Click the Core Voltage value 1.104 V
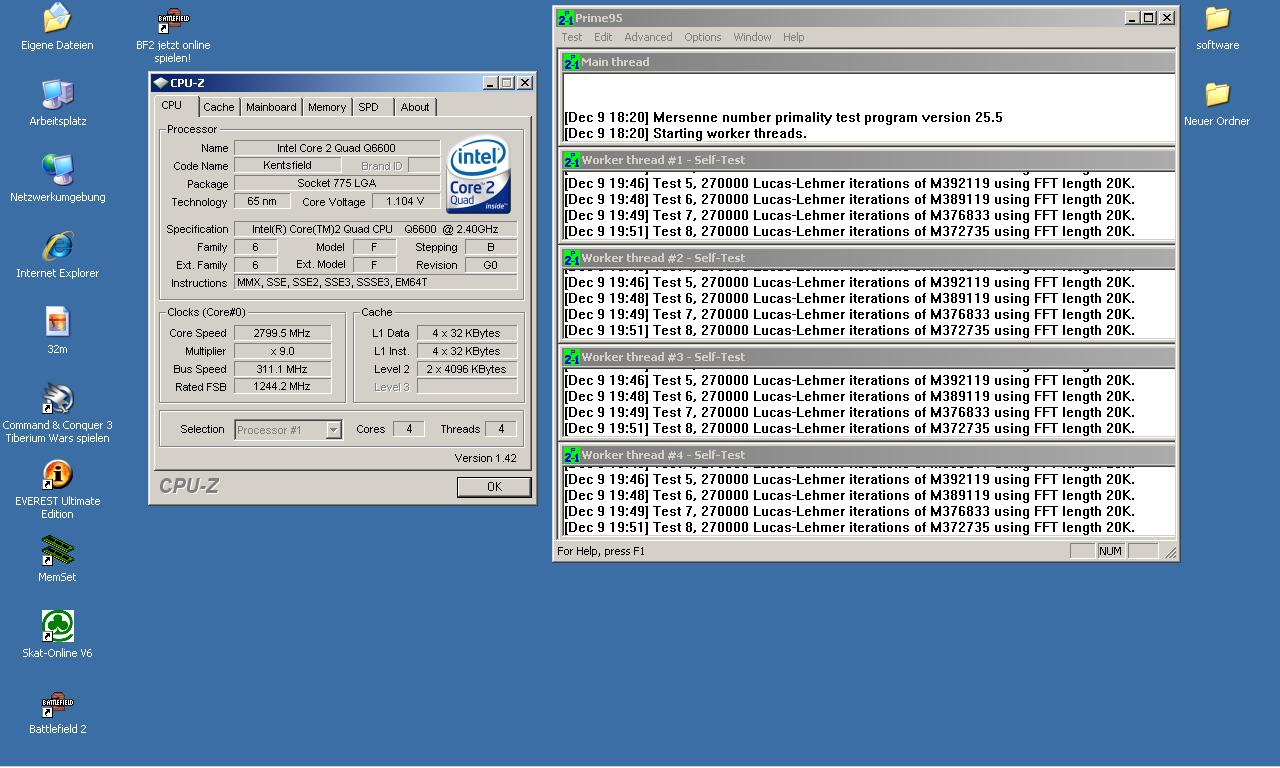The width and height of the screenshot is (1280, 768). pos(405,201)
